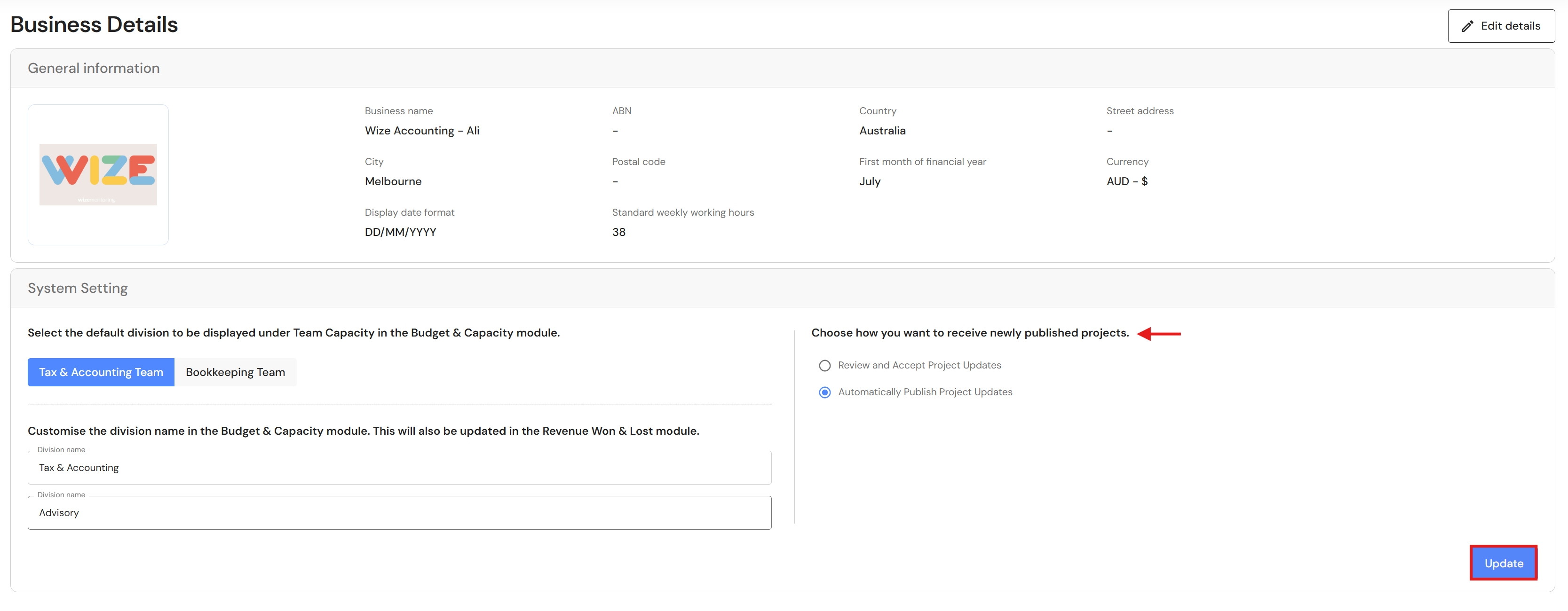Click the Display date format value DD/MM/YYYY
The width and height of the screenshot is (1568, 611).
pos(401,233)
